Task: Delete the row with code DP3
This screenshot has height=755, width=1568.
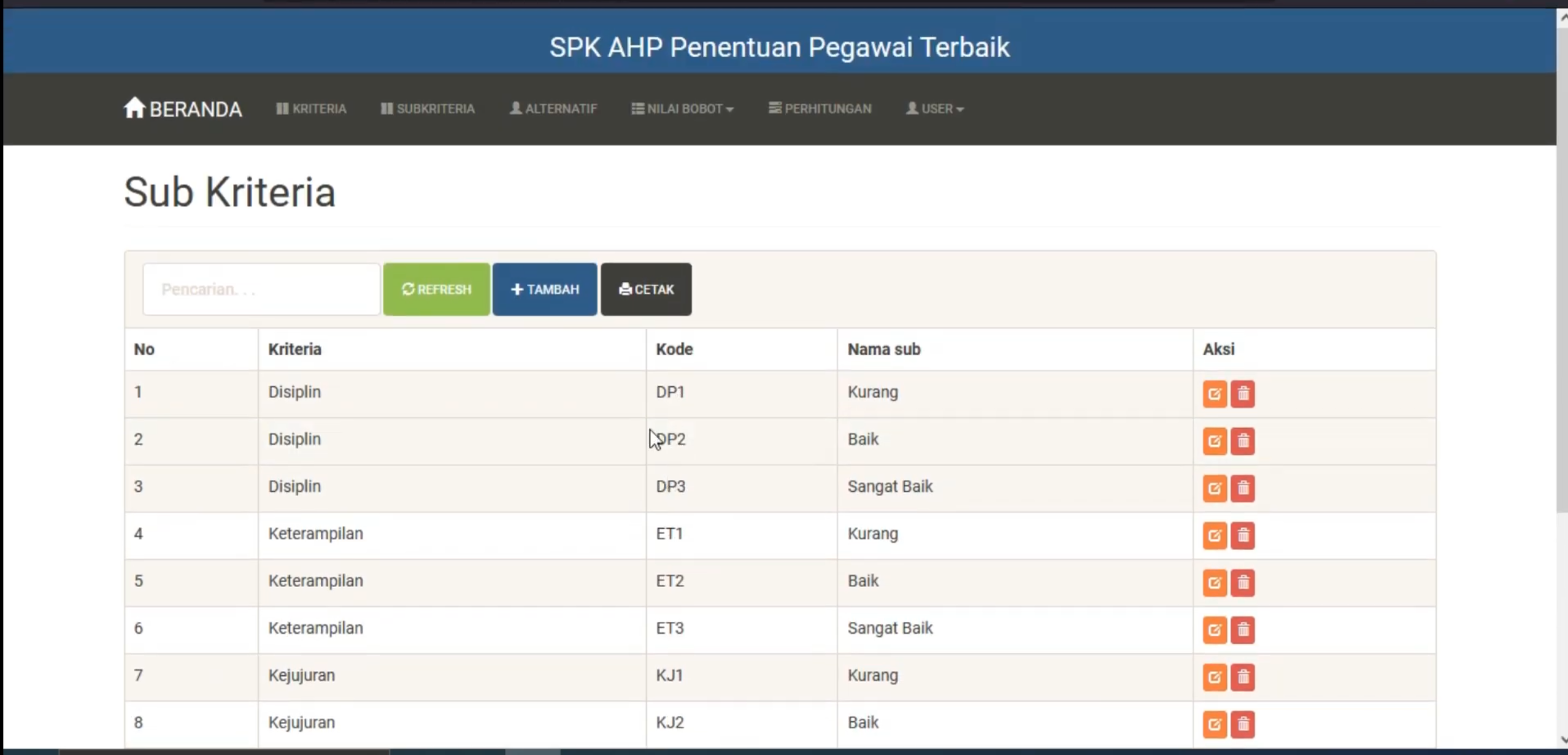Action: [x=1243, y=488]
